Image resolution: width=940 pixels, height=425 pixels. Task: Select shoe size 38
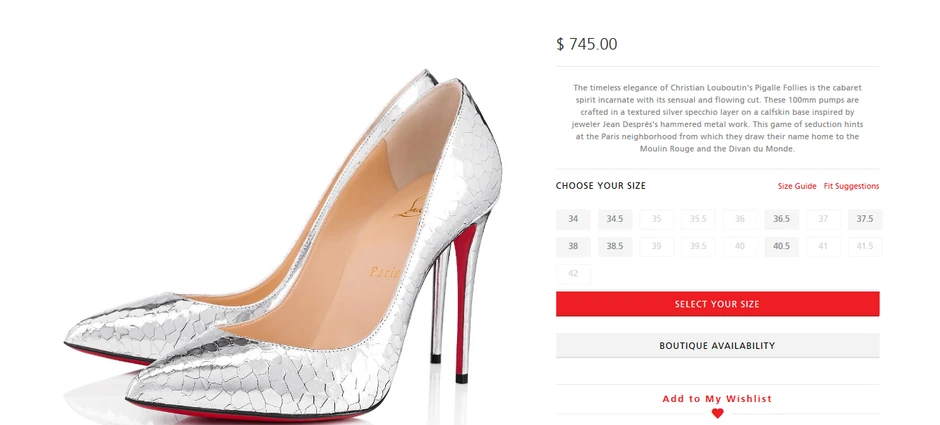[573, 246]
